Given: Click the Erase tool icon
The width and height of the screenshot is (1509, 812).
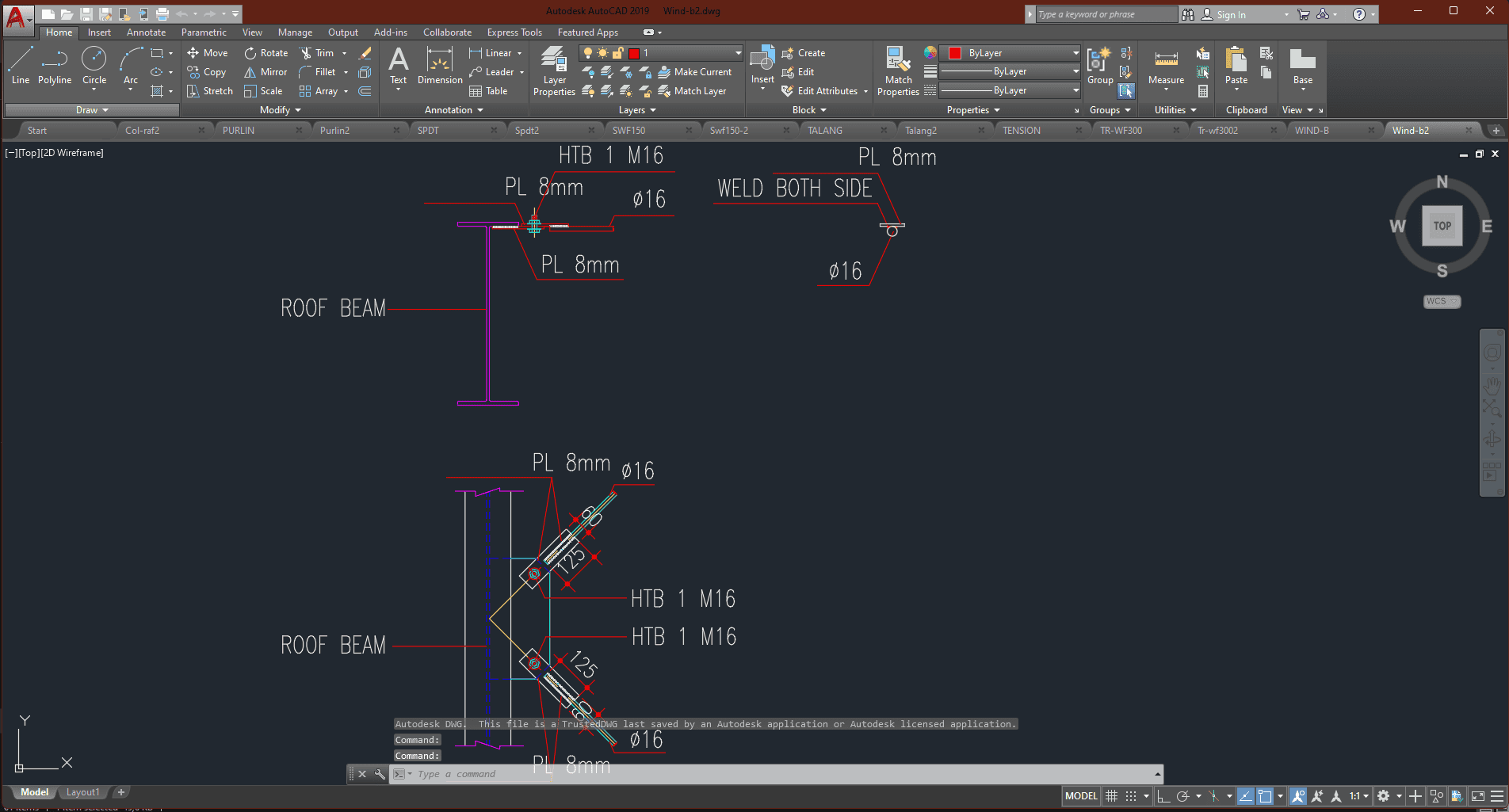Looking at the screenshot, I should click(365, 53).
